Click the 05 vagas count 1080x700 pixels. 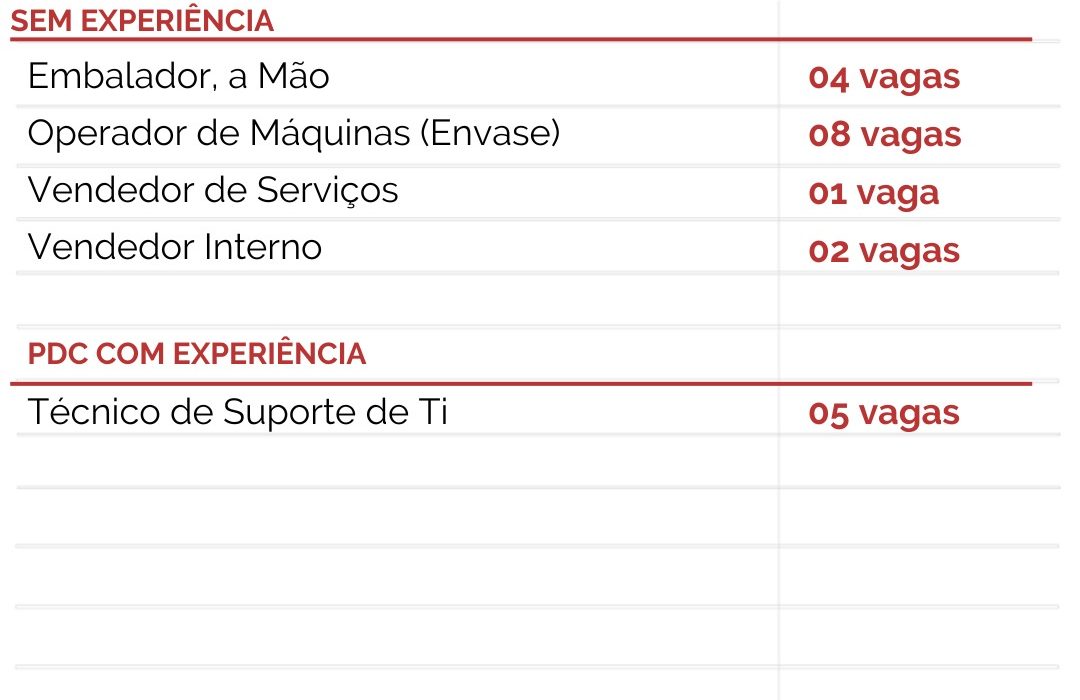pos(884,413)
